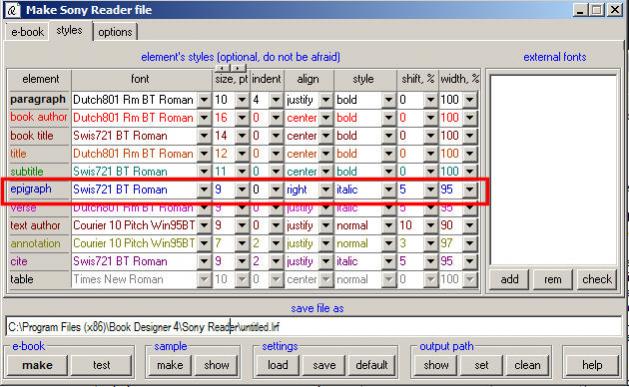Click the sample show button
This screenshot has width=629, height=387.
216,365
